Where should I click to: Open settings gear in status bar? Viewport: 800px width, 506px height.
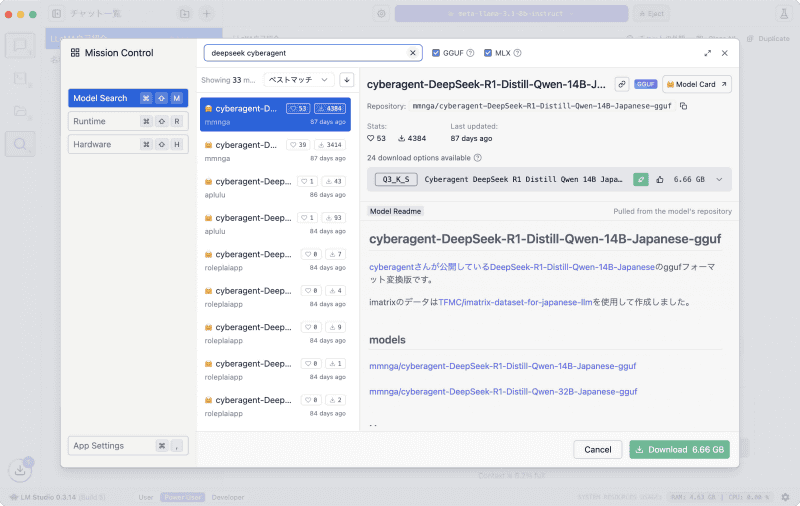[x=785, y=497]
